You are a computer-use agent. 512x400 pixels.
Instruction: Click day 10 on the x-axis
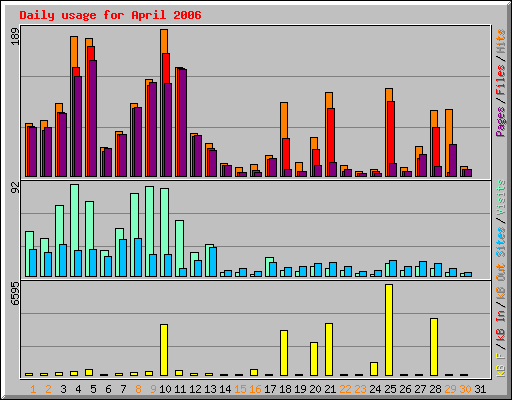pyautogui.click(x=165, y=389)
